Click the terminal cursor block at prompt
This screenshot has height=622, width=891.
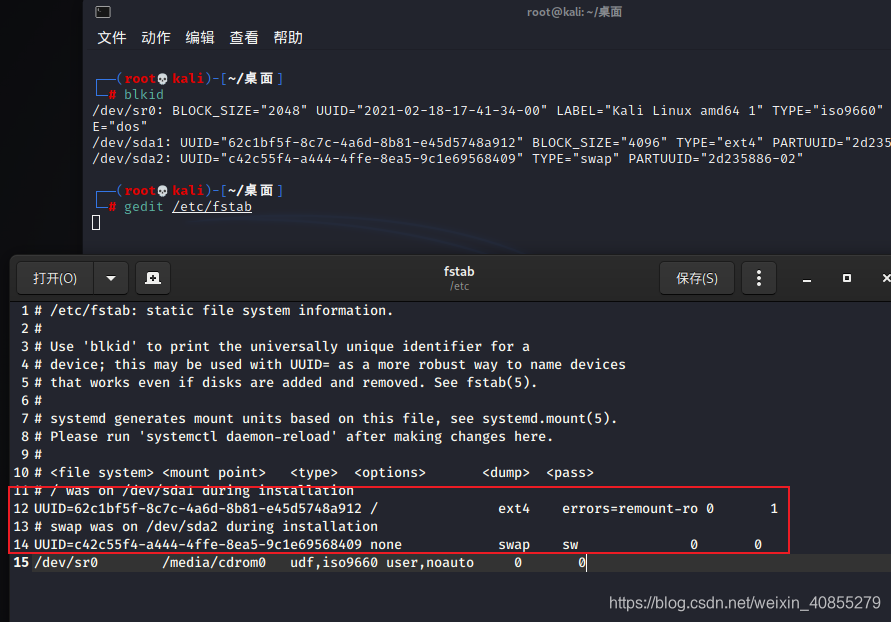(96, 223)
